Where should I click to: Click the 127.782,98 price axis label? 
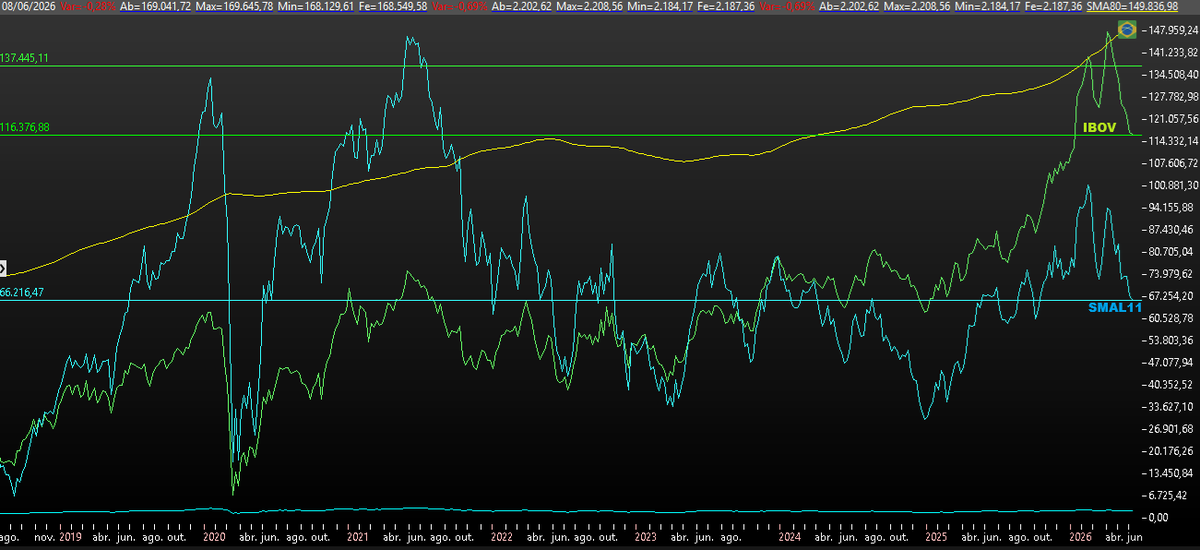tap(1171, 97)
